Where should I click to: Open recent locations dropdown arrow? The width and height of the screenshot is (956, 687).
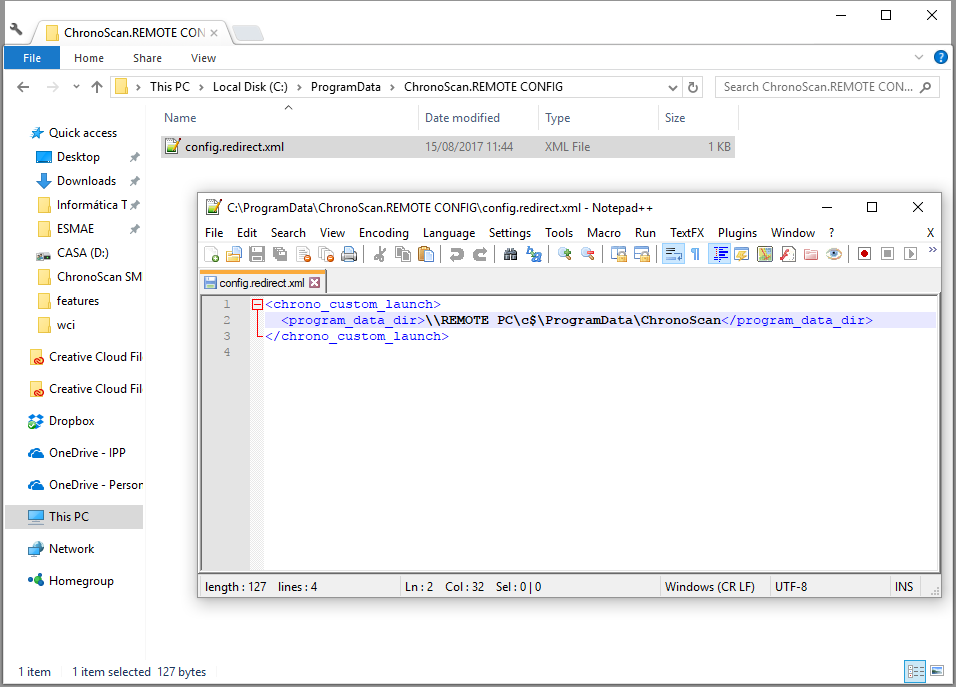tap(76, 87)
